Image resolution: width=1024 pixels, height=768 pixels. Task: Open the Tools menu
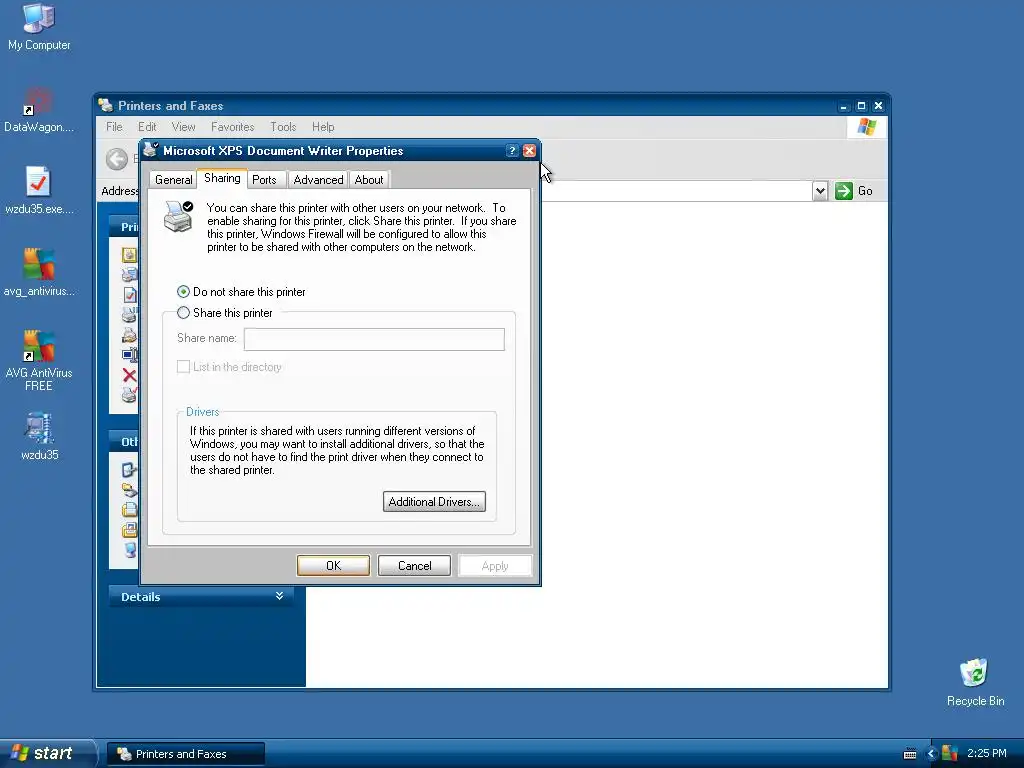point(283,127)
